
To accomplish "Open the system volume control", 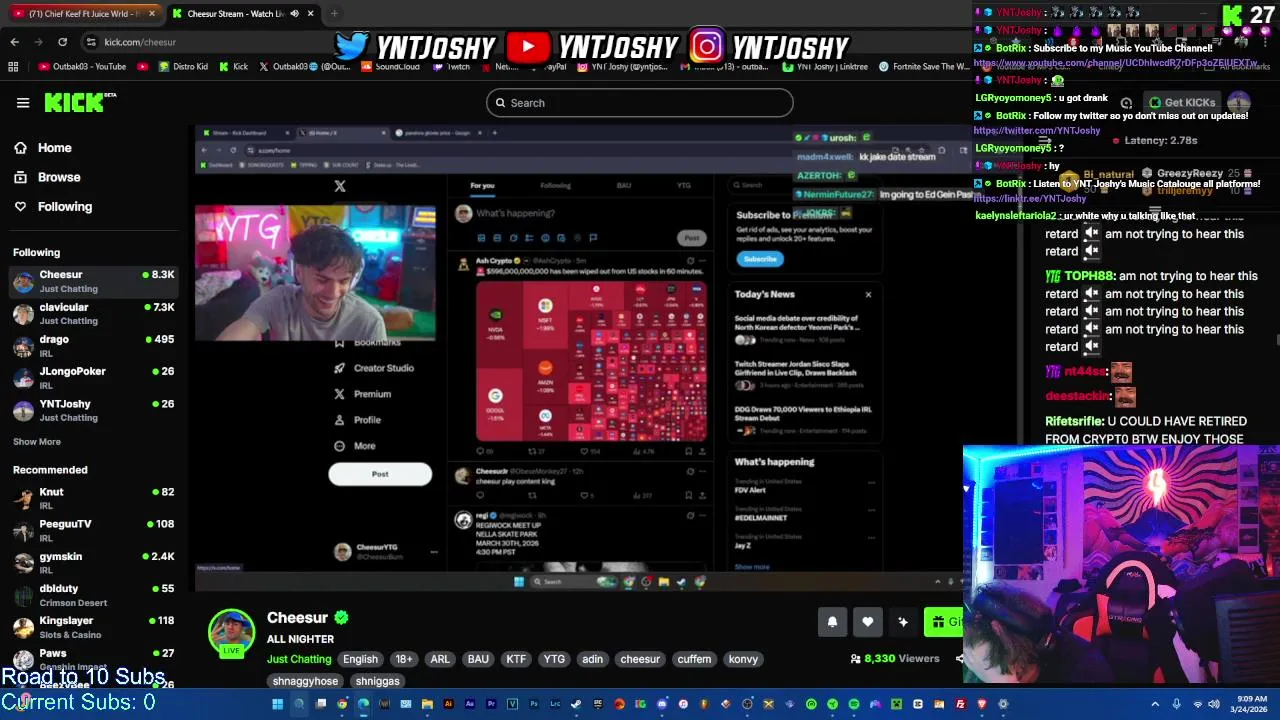I will pyautogui.click(x=1214, y=704).
